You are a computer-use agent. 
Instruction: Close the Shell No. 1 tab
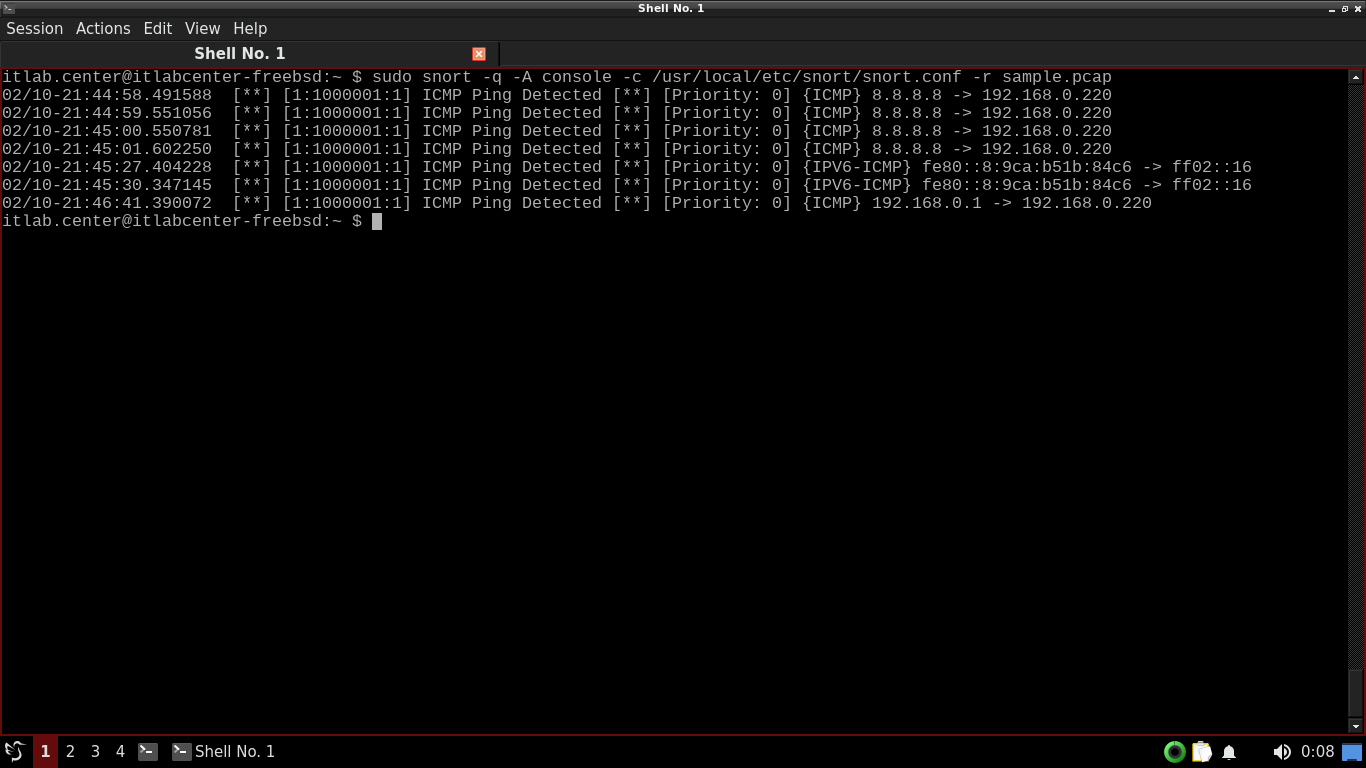[479, 54]
